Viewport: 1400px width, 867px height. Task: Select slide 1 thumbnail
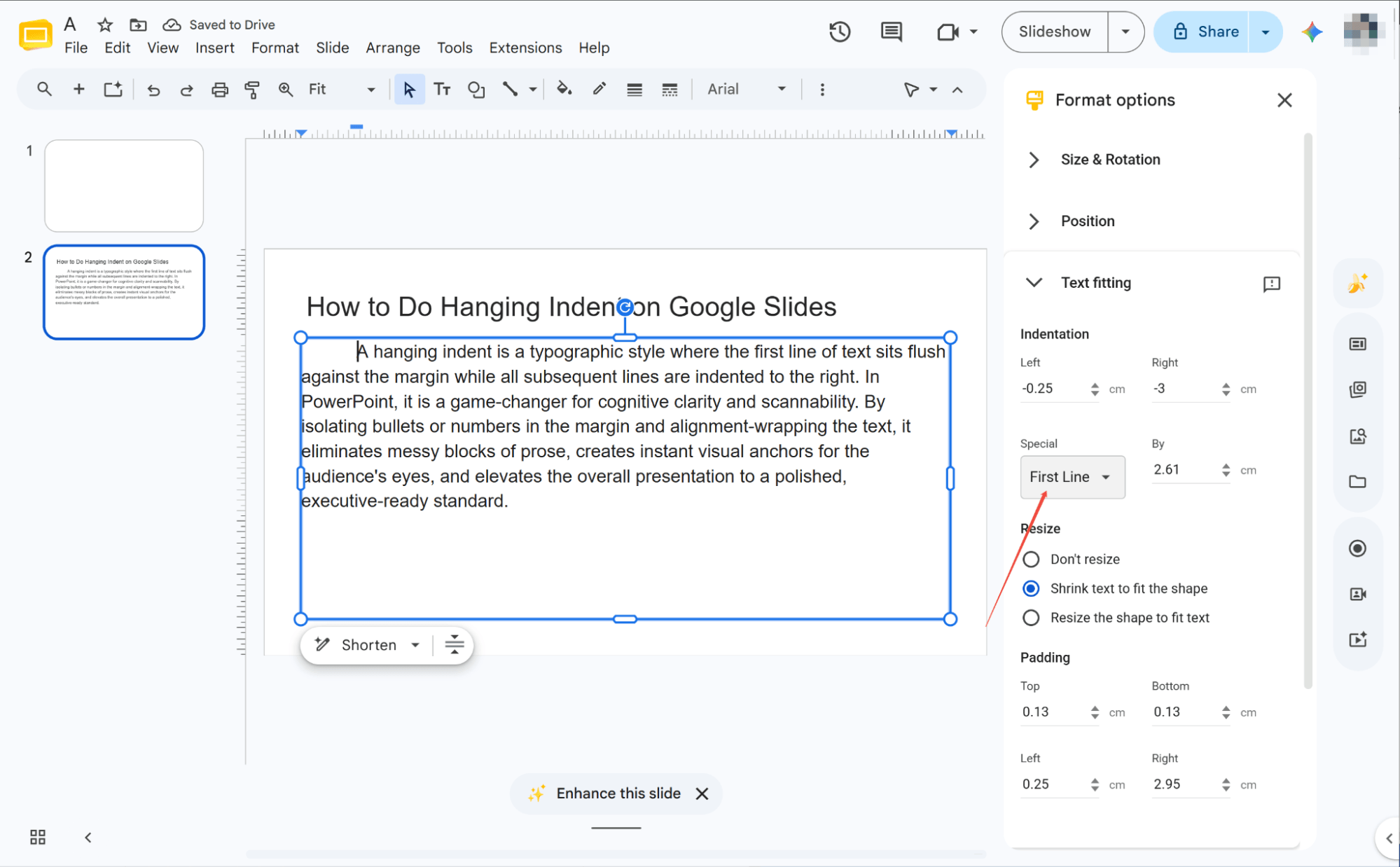(124, 186)
